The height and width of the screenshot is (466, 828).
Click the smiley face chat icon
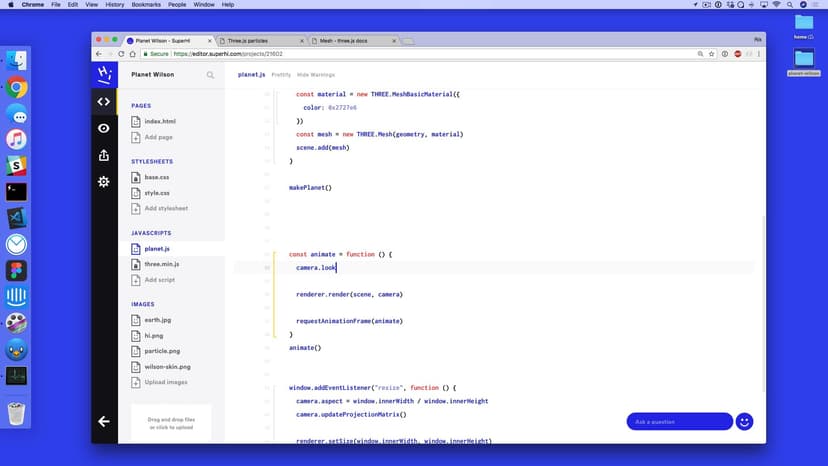click(744, 421)
